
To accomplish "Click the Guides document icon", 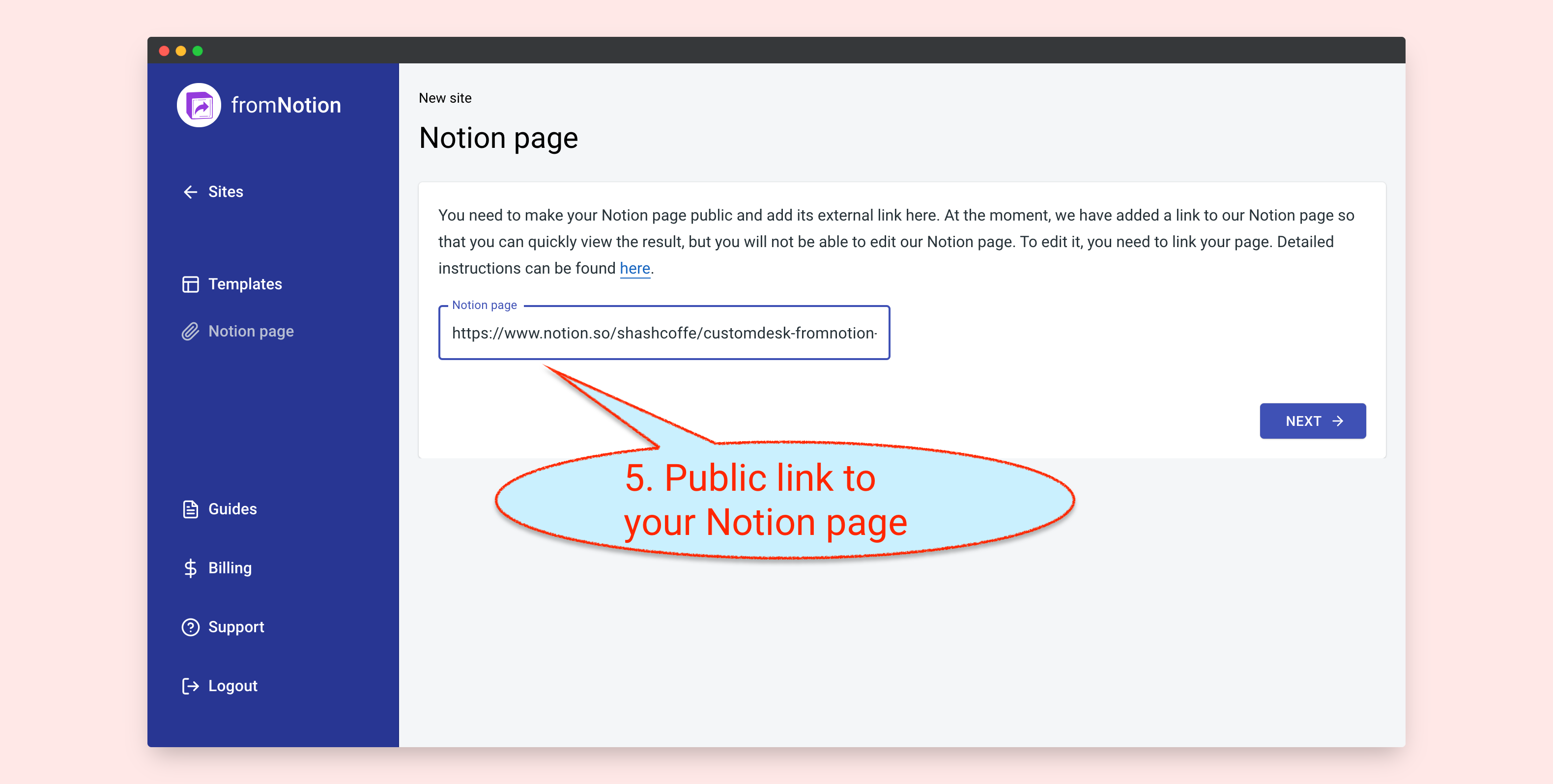I will (191, 509).
